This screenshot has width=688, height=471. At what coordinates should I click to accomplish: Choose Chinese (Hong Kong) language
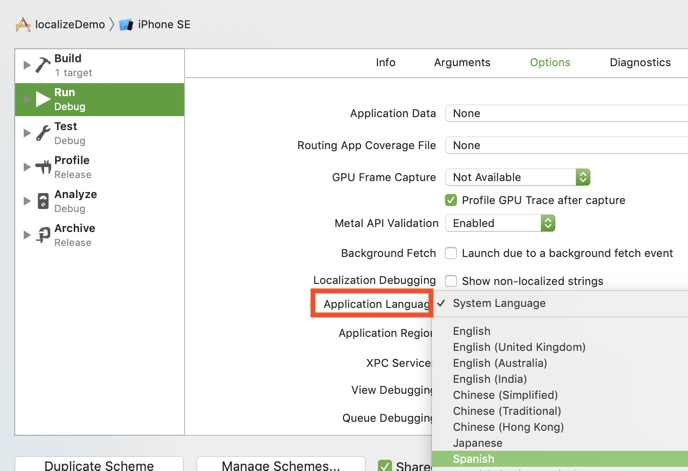(560, 427)
